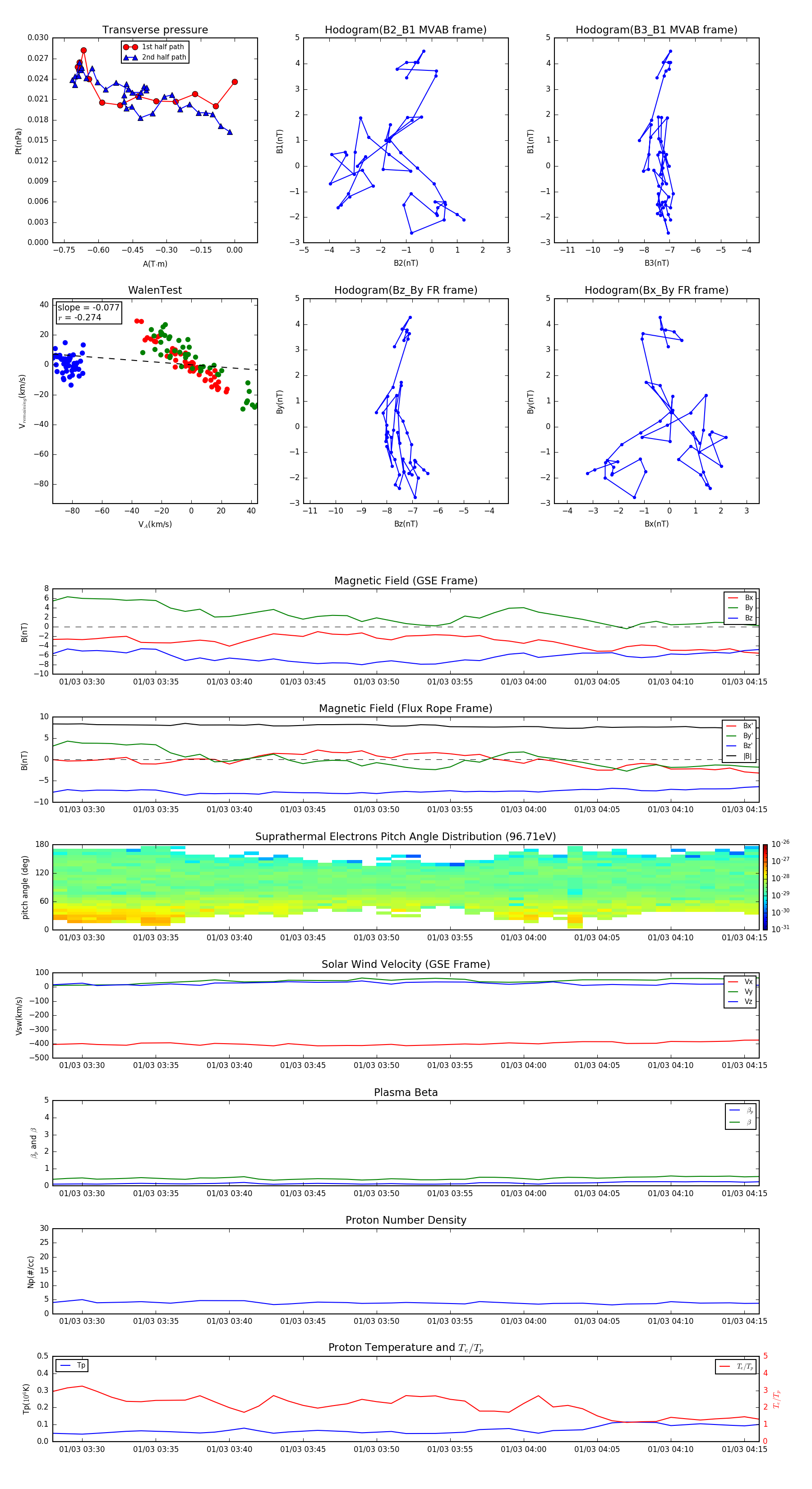812x1489 pixels.
Task: Select Bx' in the Flux Rope legend
Action: tap(740, 726)
